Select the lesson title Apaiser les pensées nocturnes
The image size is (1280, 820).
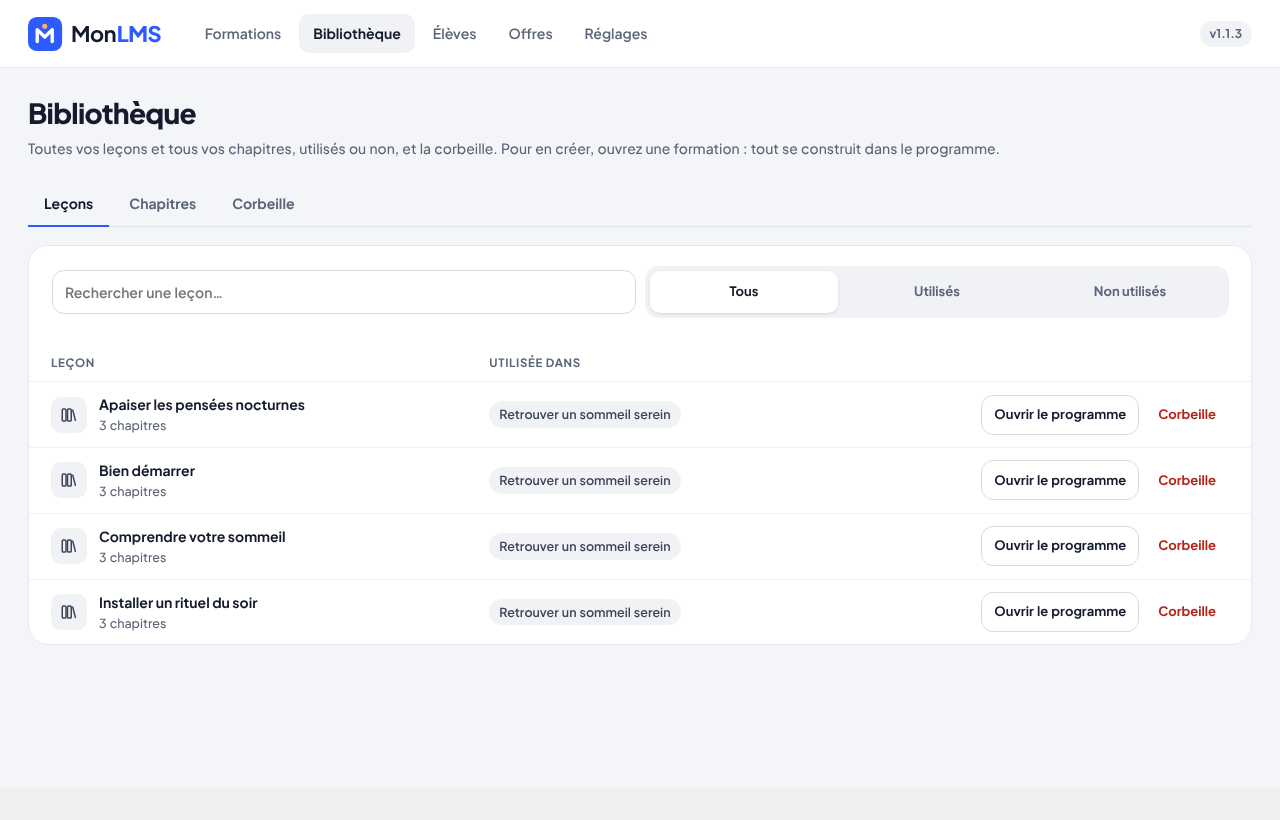click(202, 405)
